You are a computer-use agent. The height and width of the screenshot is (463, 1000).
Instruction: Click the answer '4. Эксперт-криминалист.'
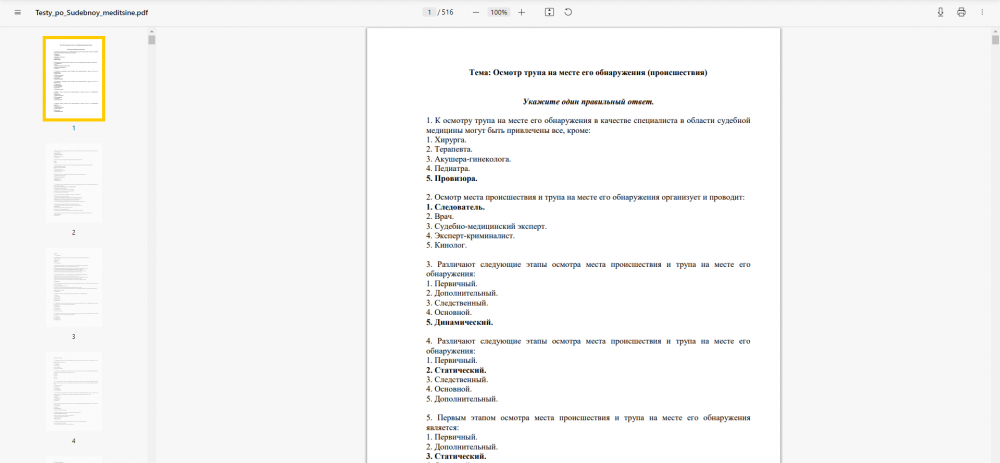(470, 236)
